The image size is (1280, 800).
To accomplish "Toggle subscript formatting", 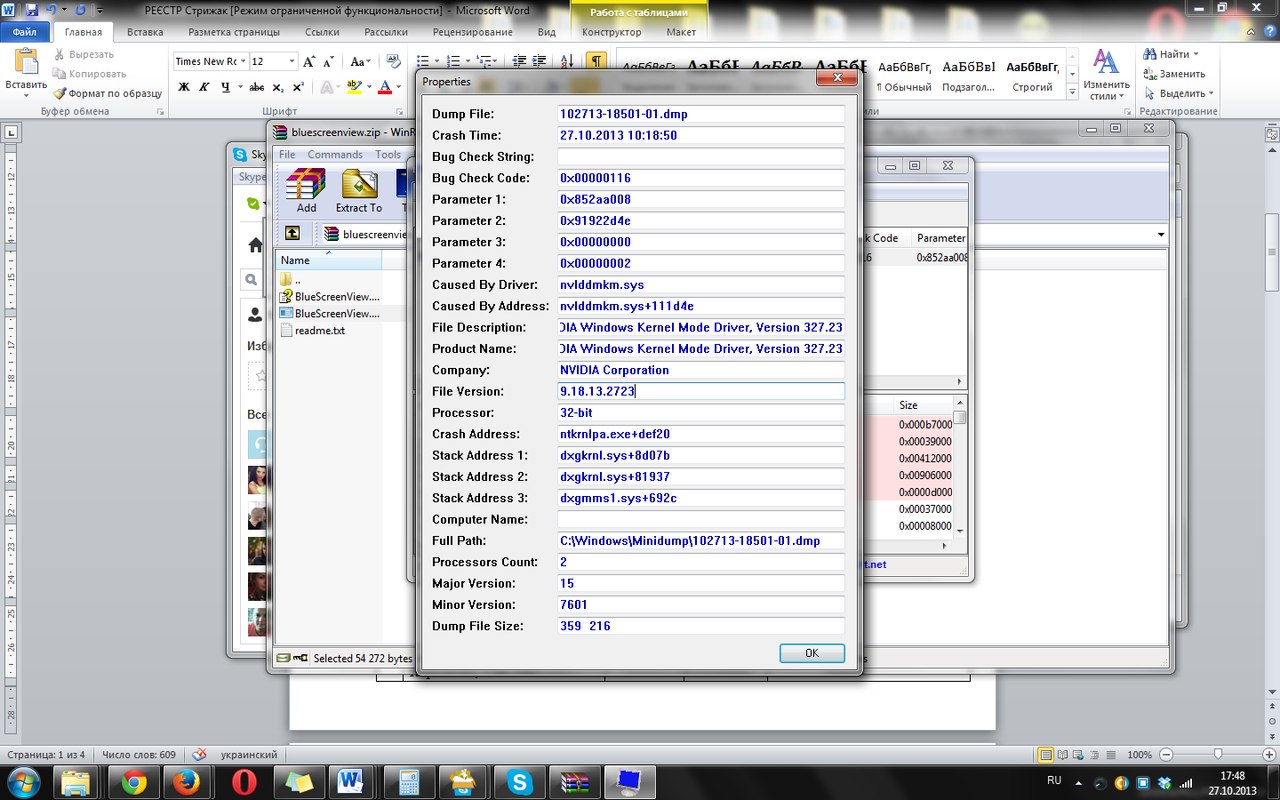I will [x=278, y=87].
